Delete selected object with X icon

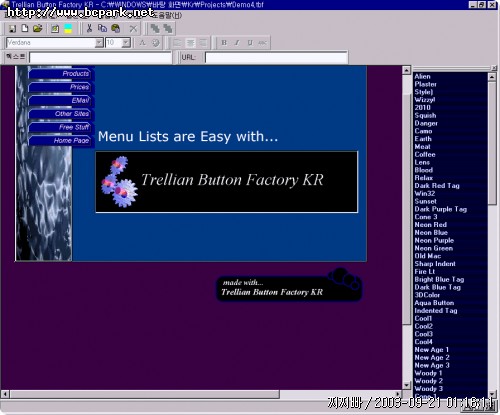133,29
